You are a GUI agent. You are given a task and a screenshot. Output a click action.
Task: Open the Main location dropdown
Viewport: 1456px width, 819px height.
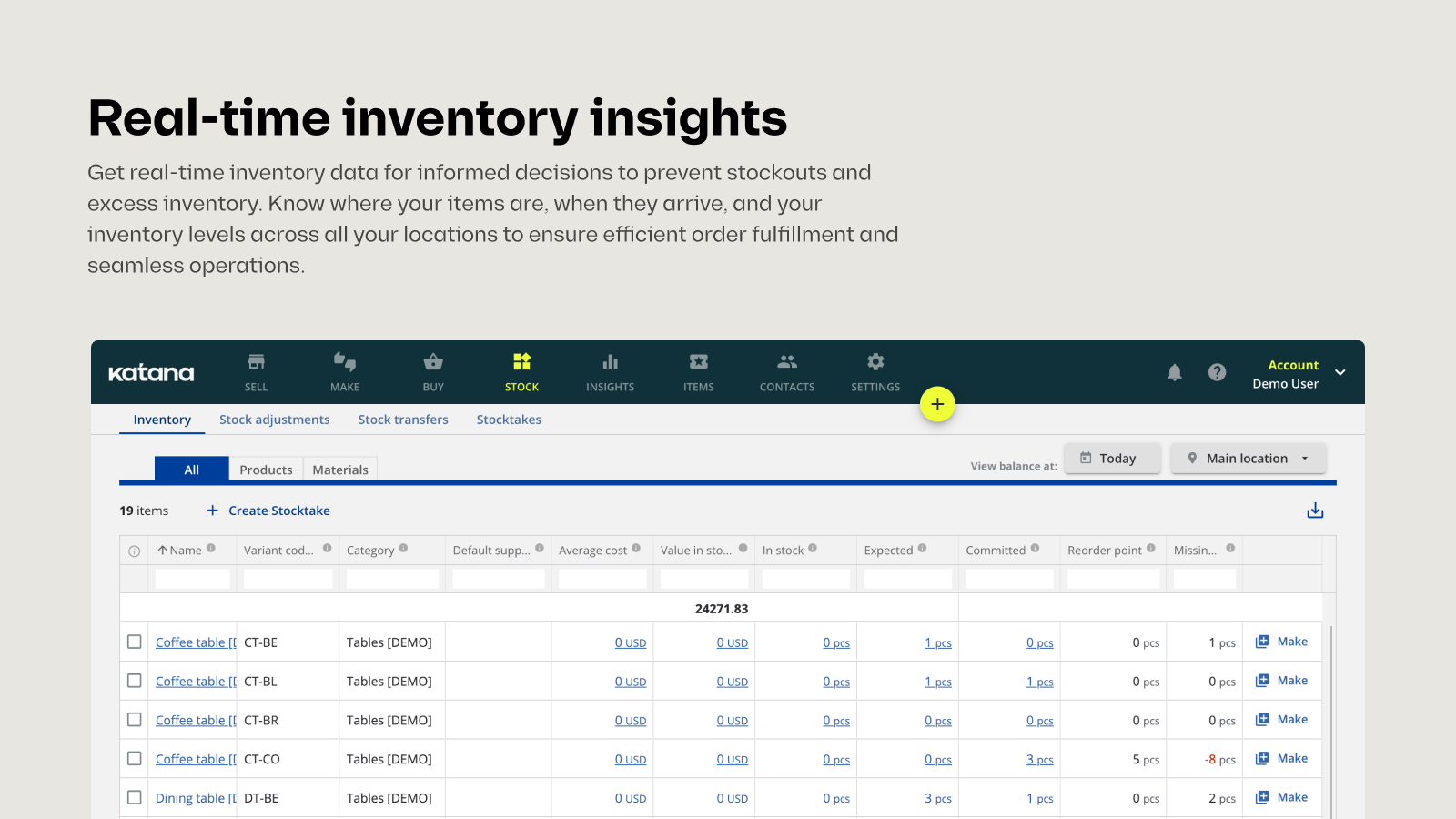(1248, 458)
